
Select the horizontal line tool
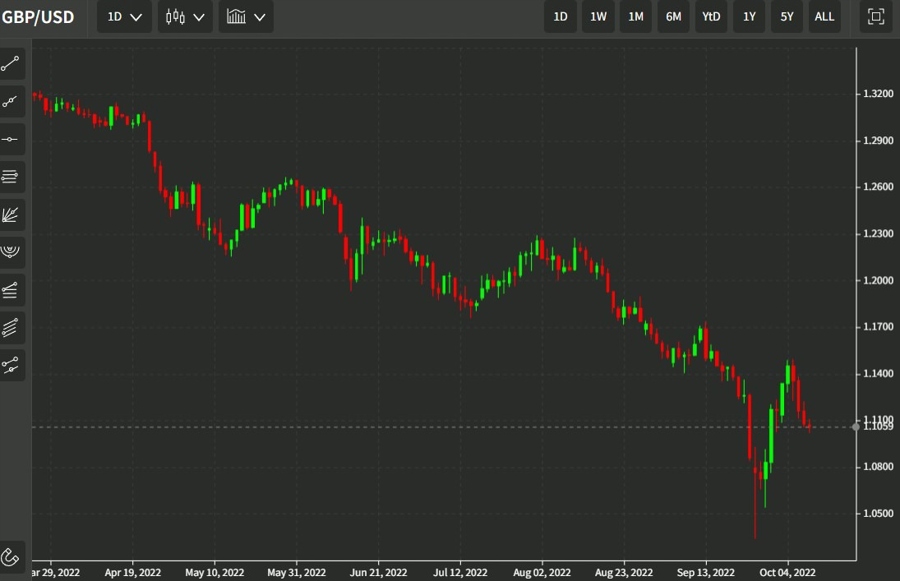[11, 140]
